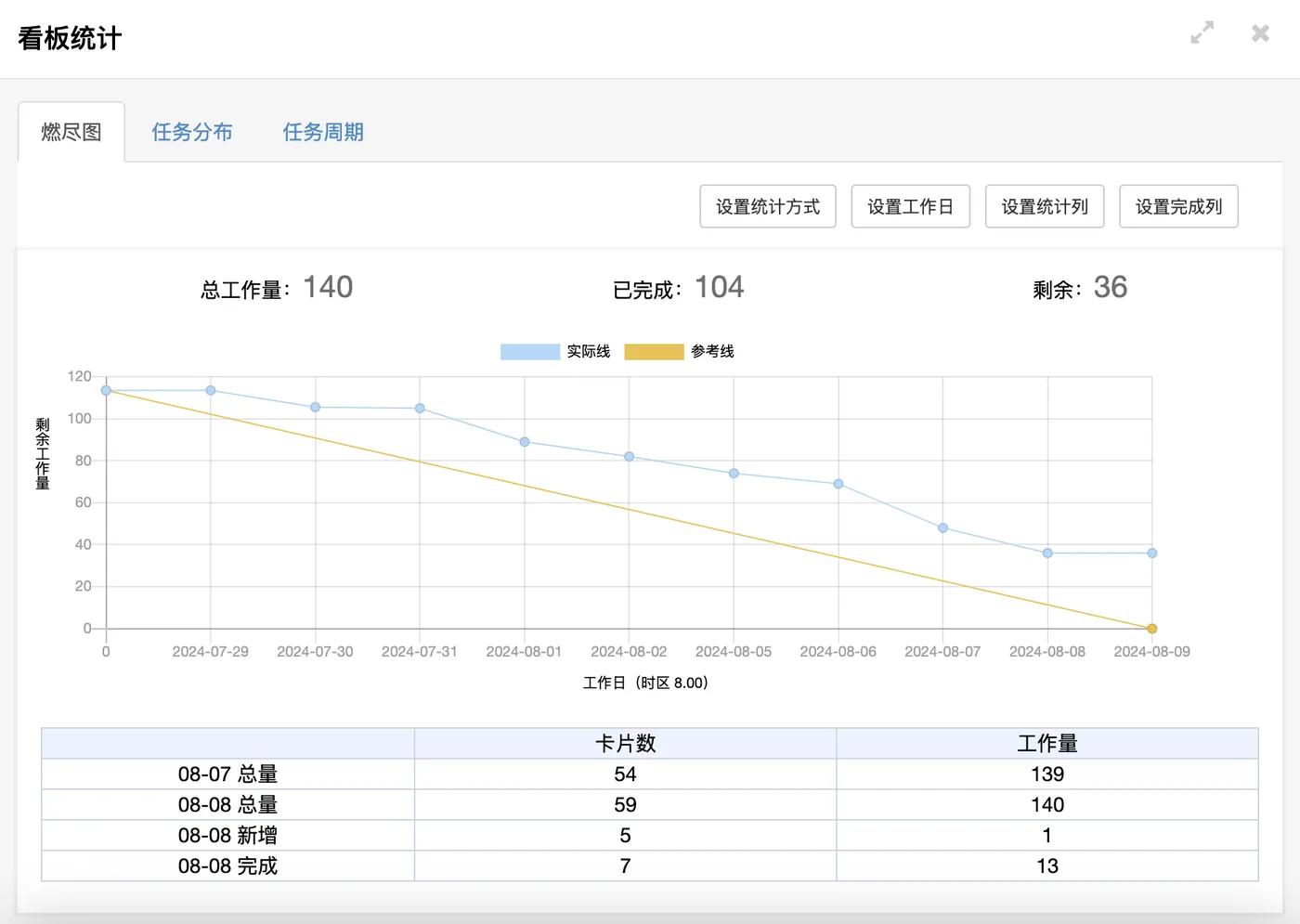Click the actual-line data point at 2024-08-06

[x=838, y=484]
